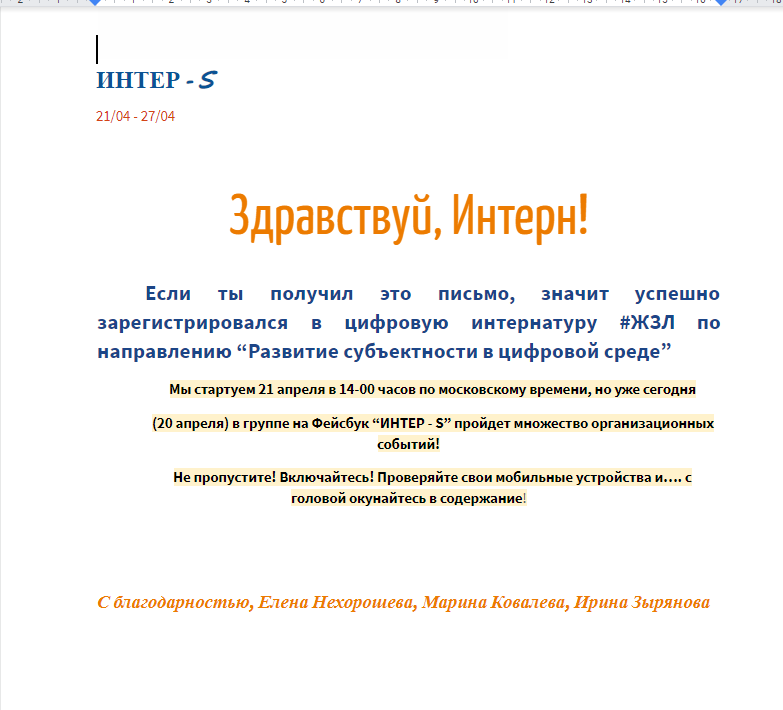
Task: Click the line starting "(20 апреля) в группе на Фейсбук"
Action: (433, 423)
